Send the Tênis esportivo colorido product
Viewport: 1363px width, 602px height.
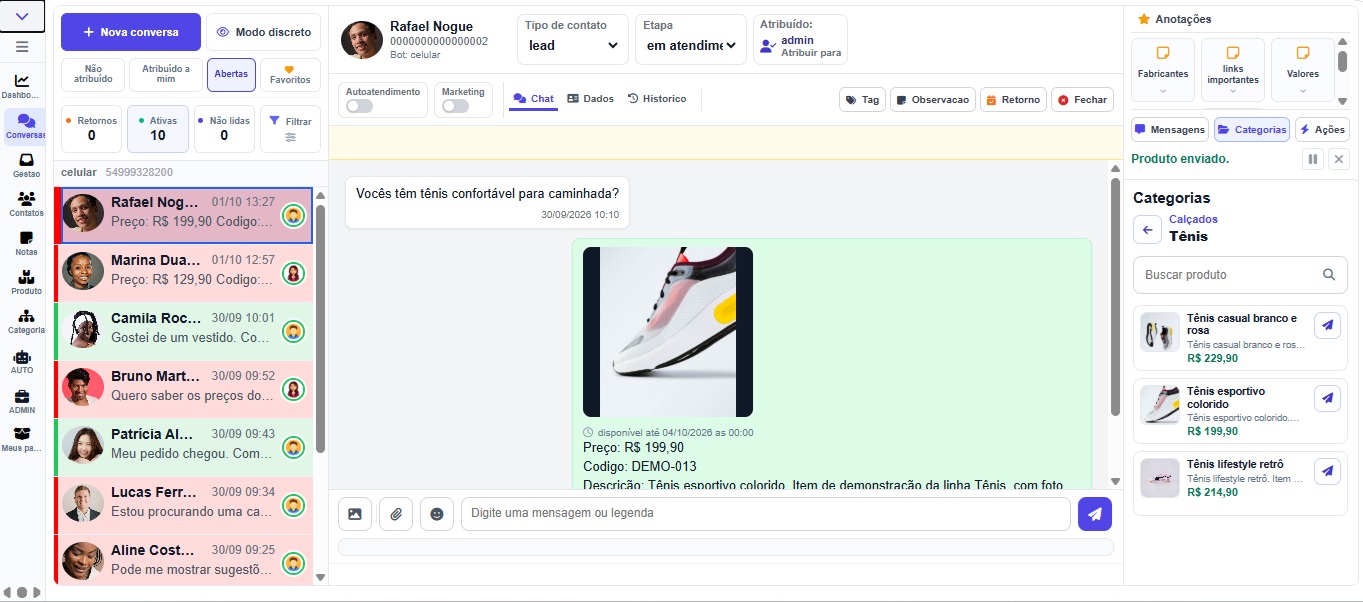point(1327,397)
